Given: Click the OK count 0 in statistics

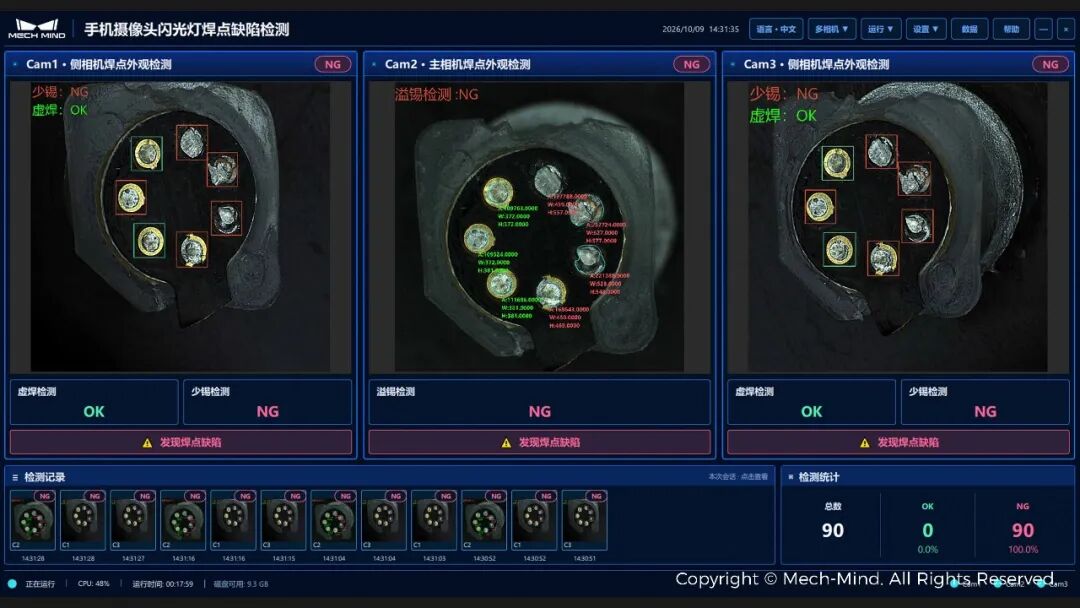Looking at the screenshot, I should click(x=928, y=530).
